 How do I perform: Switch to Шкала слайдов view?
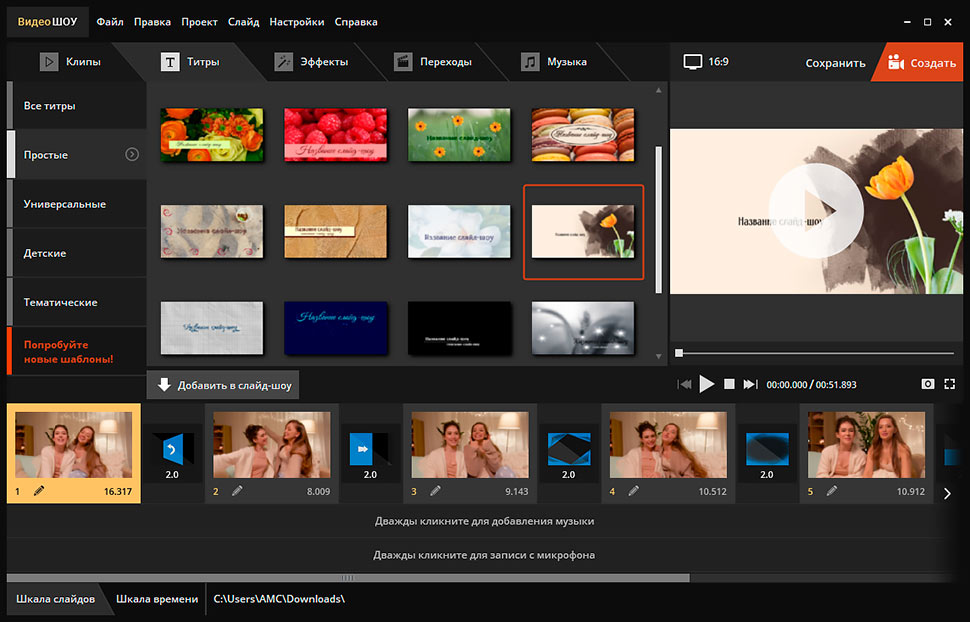pyautogui.click(x=55, y=599)
